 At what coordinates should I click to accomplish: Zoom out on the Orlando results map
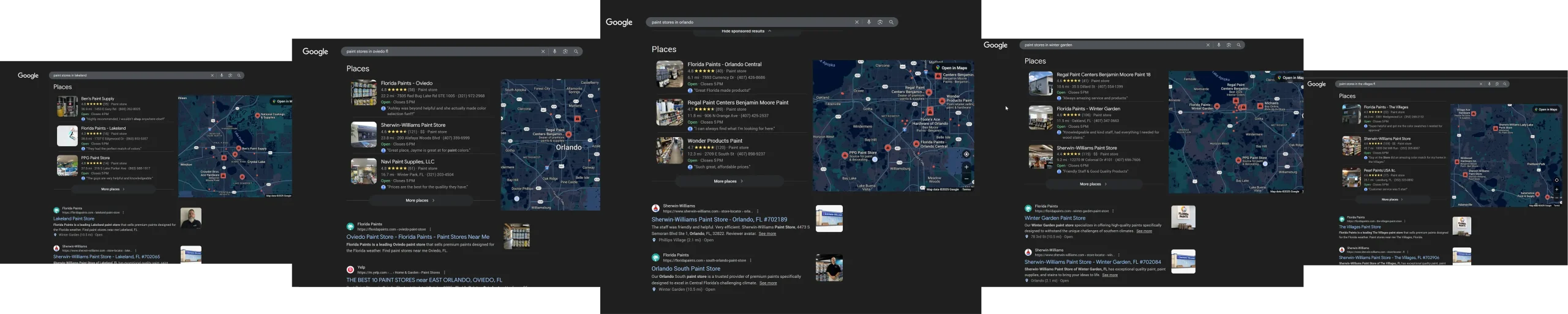[x=967, y=179]
